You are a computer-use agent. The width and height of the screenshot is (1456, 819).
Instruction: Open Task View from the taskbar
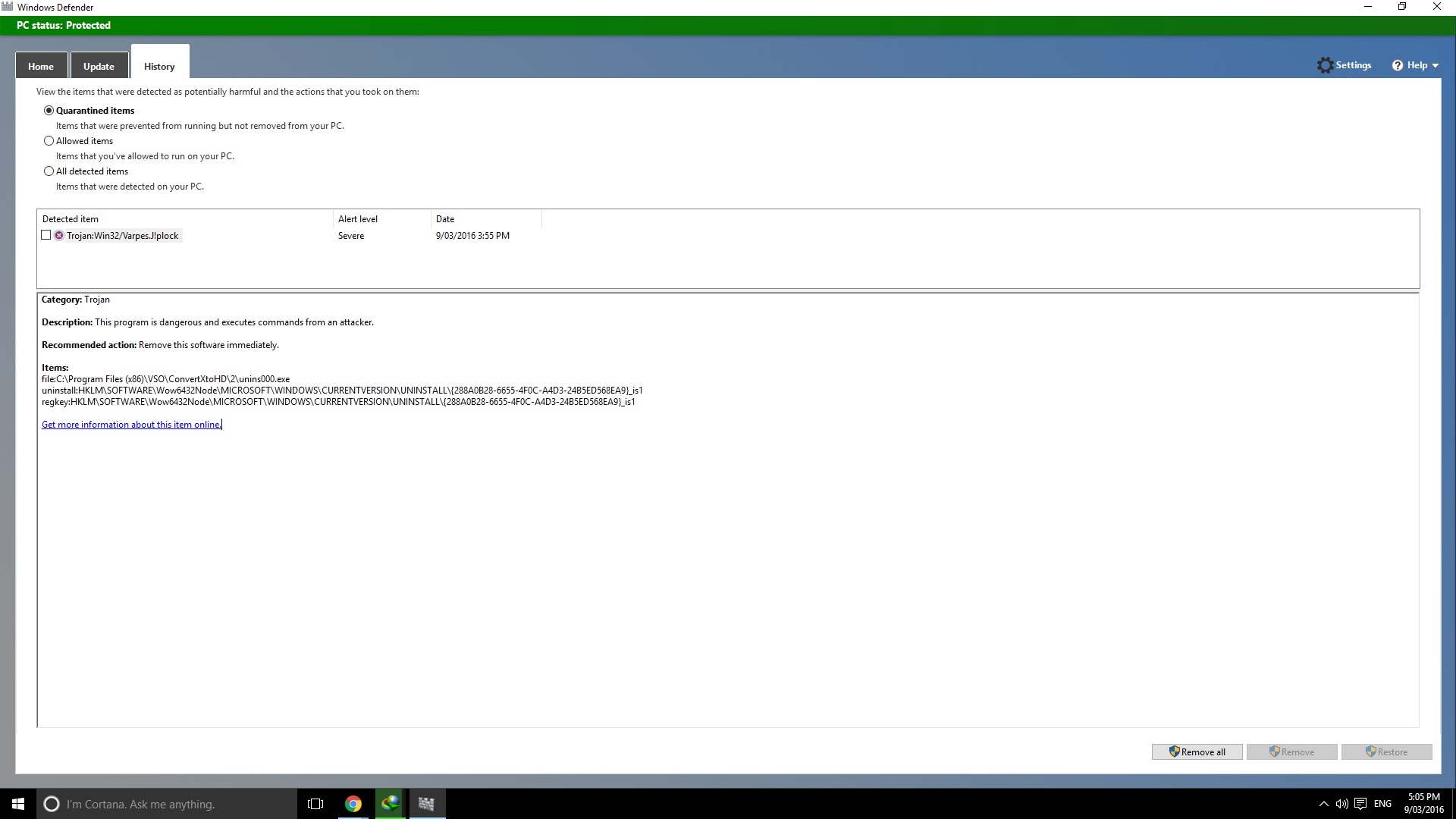(x=315, y=804)
